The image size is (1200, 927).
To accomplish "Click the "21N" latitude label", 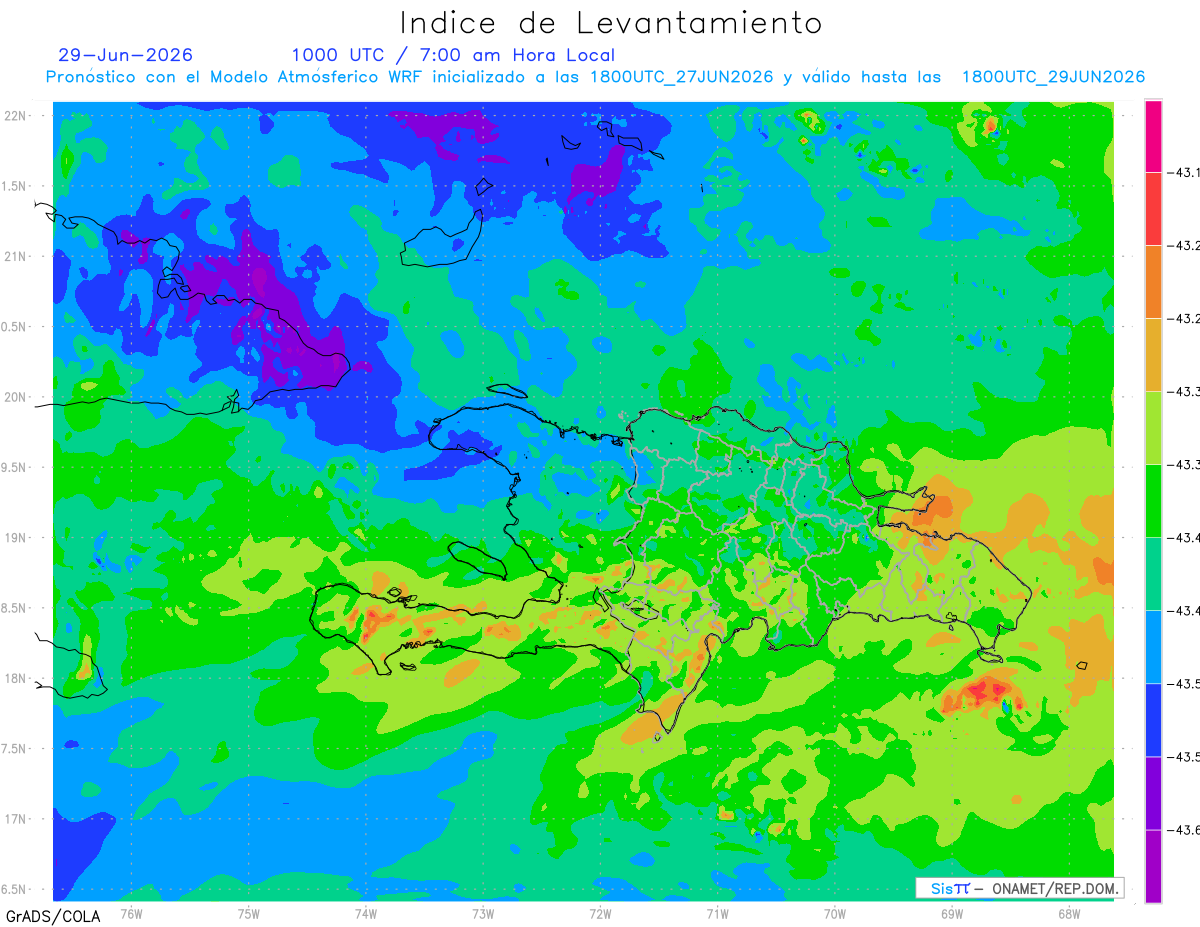I will (17, 256).
